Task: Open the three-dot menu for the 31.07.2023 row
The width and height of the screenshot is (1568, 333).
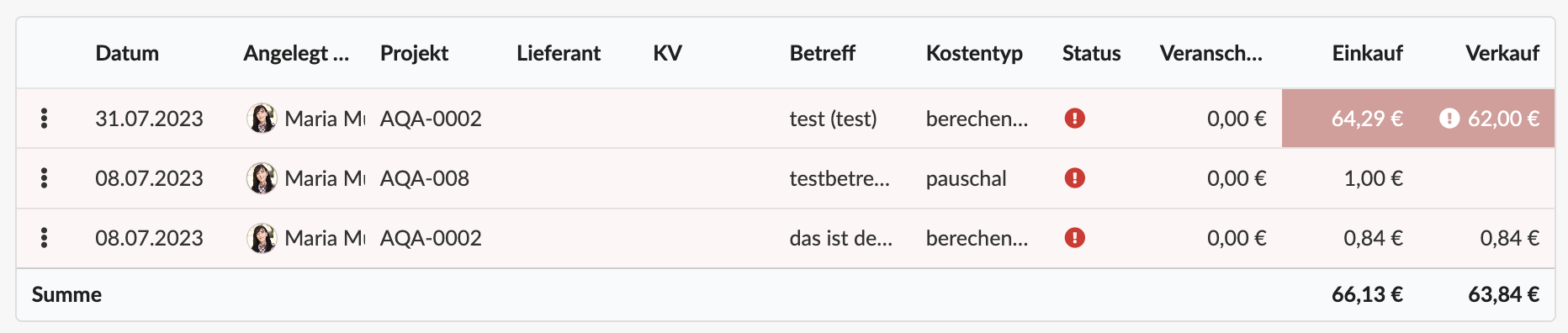Action: tap(44, 119)
